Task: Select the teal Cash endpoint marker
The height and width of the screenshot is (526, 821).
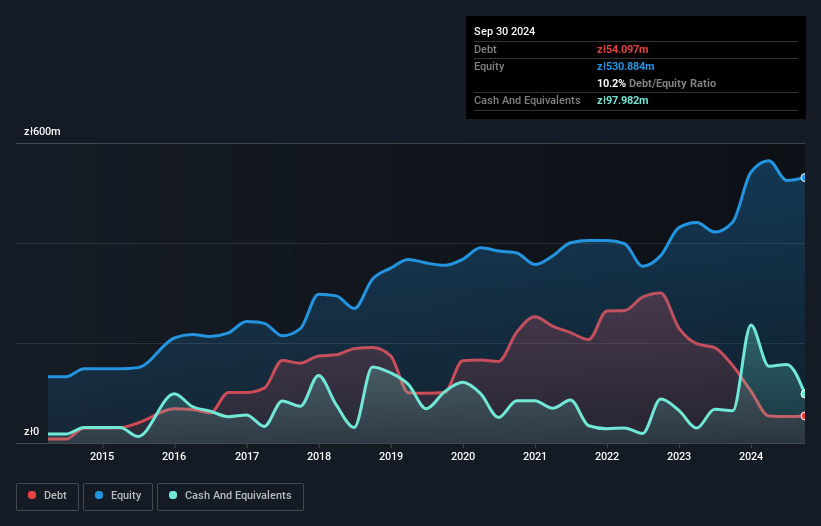Action: pyautogui.click(x=804, y=394)
